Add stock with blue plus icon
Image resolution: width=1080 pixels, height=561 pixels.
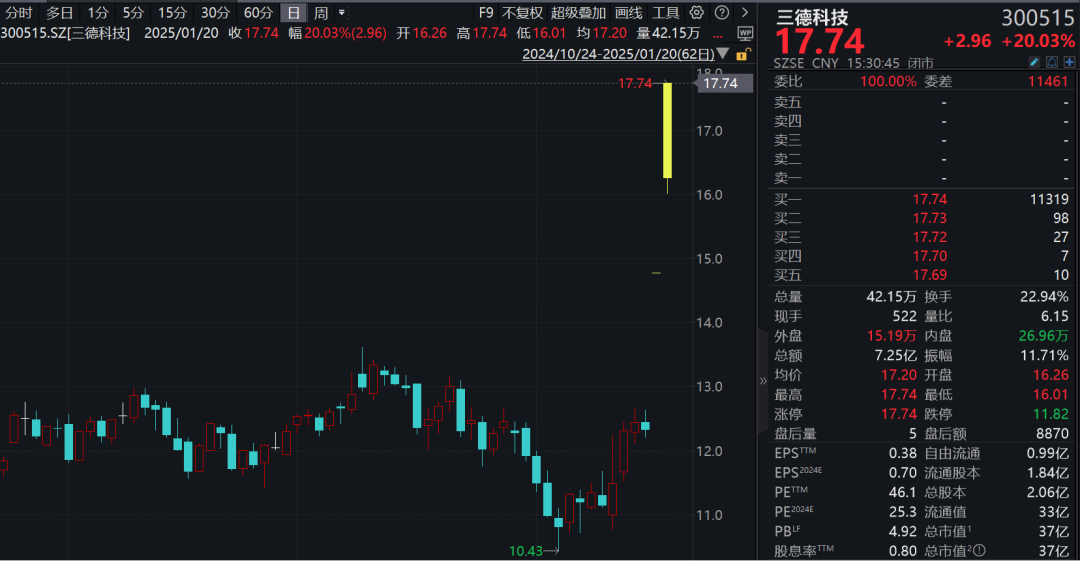pyautogui.click(x=1069, y=63)
